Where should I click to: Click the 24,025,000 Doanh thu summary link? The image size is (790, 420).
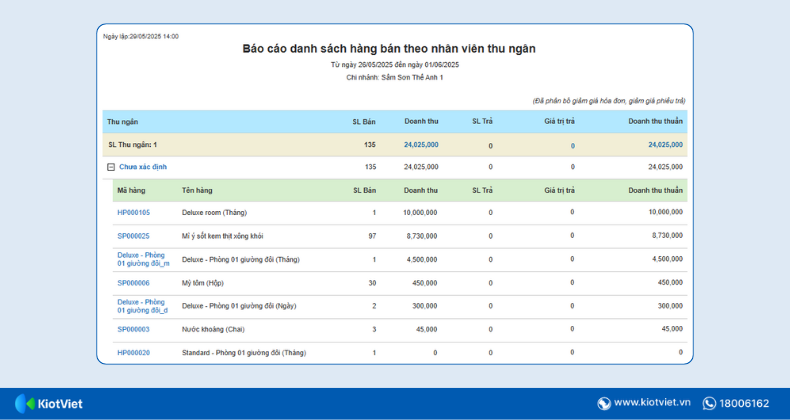click(x=421, y=145)
